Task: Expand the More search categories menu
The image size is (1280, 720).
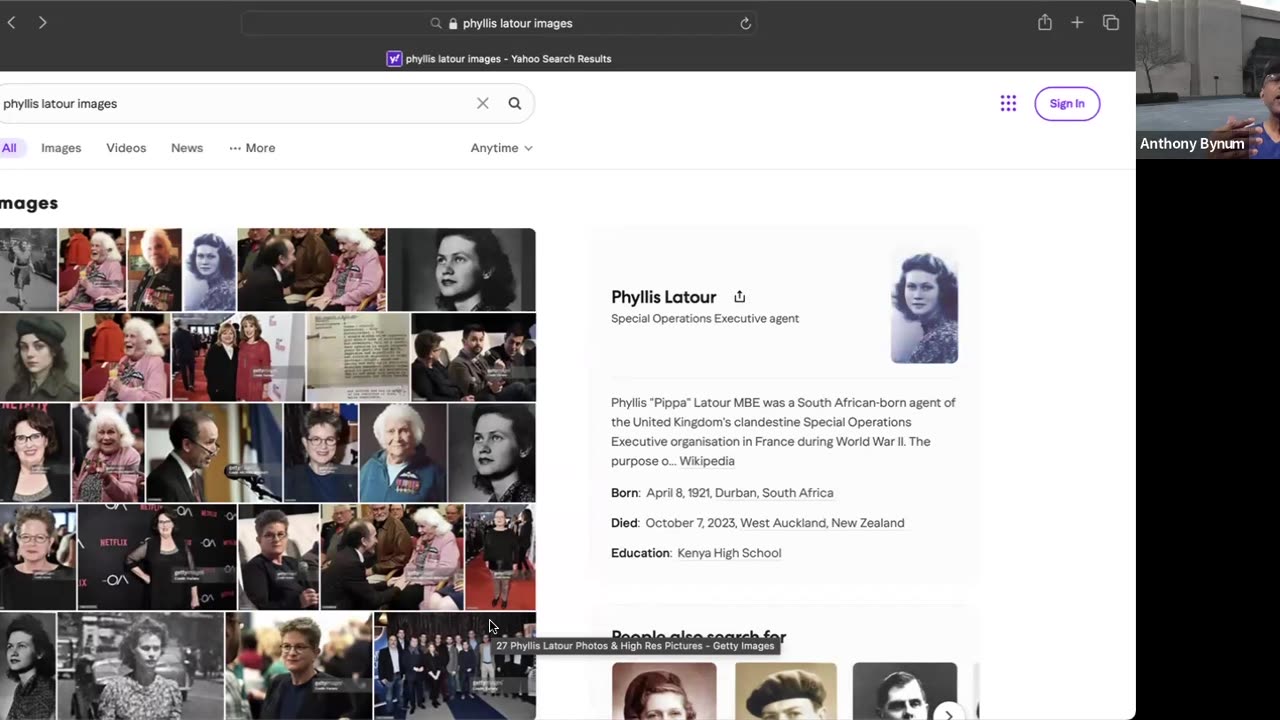Action: click(252, 148)
